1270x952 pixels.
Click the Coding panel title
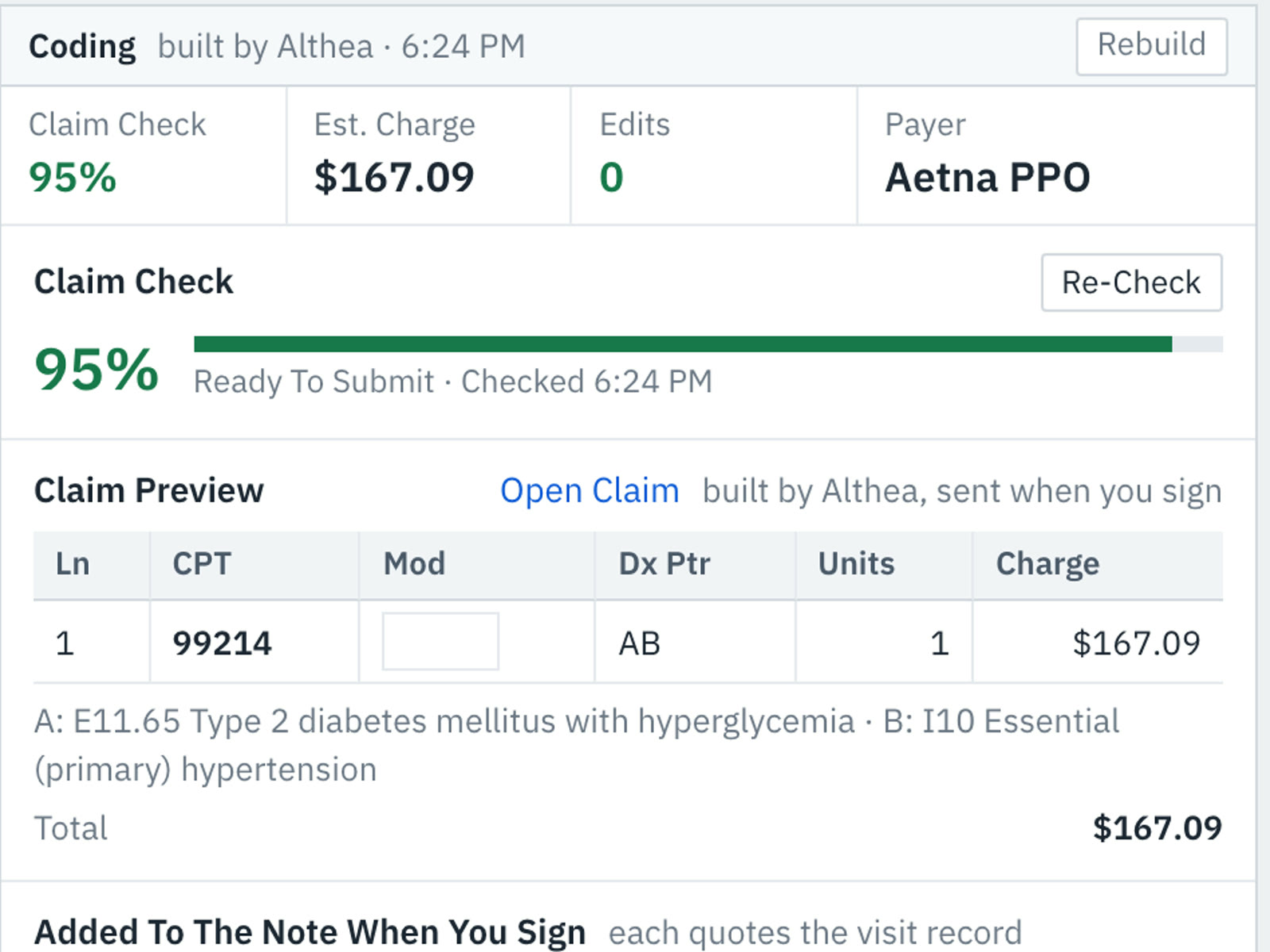[x=83, y=47]
